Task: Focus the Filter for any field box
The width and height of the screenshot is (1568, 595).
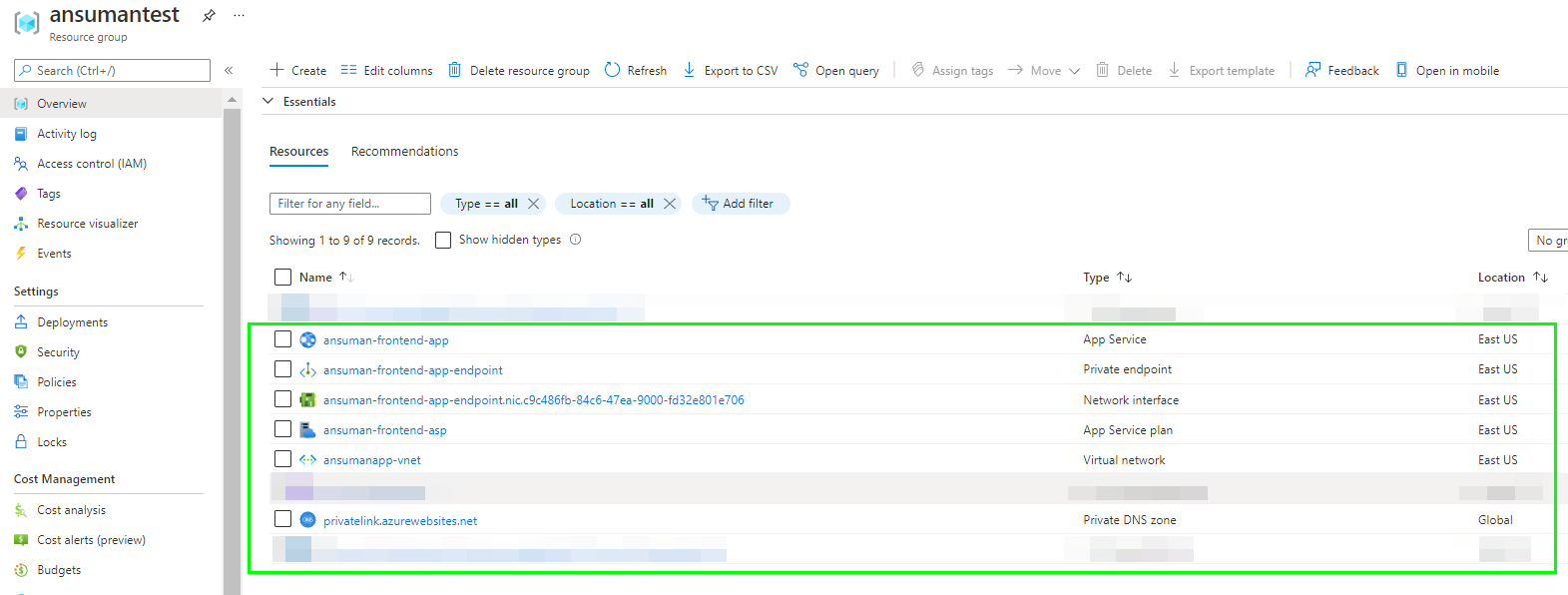Action: tap(349, 204)
